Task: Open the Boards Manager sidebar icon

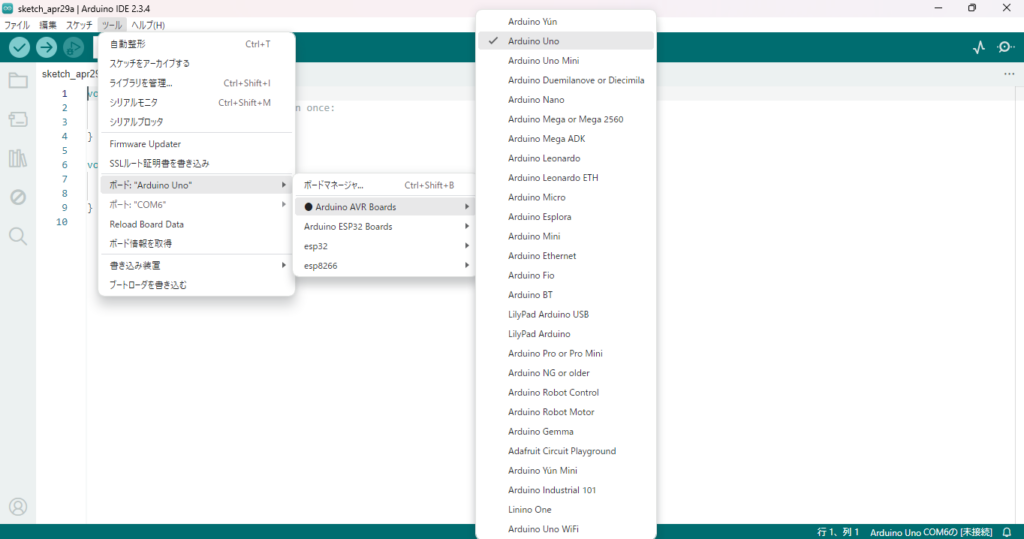Action: pyautogui.click(x=18, y=119)
